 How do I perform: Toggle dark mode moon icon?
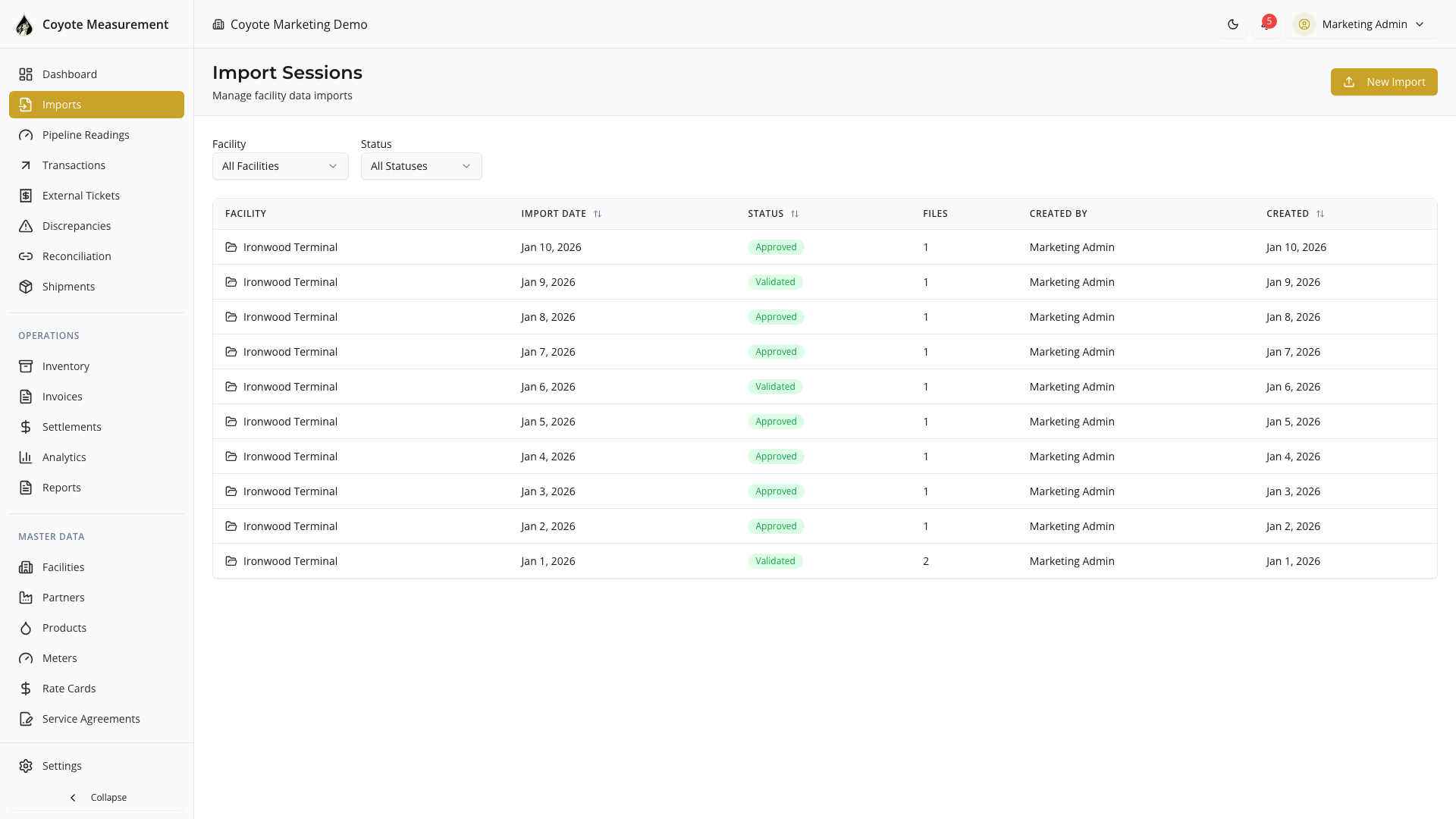(x=1233, y=24)
